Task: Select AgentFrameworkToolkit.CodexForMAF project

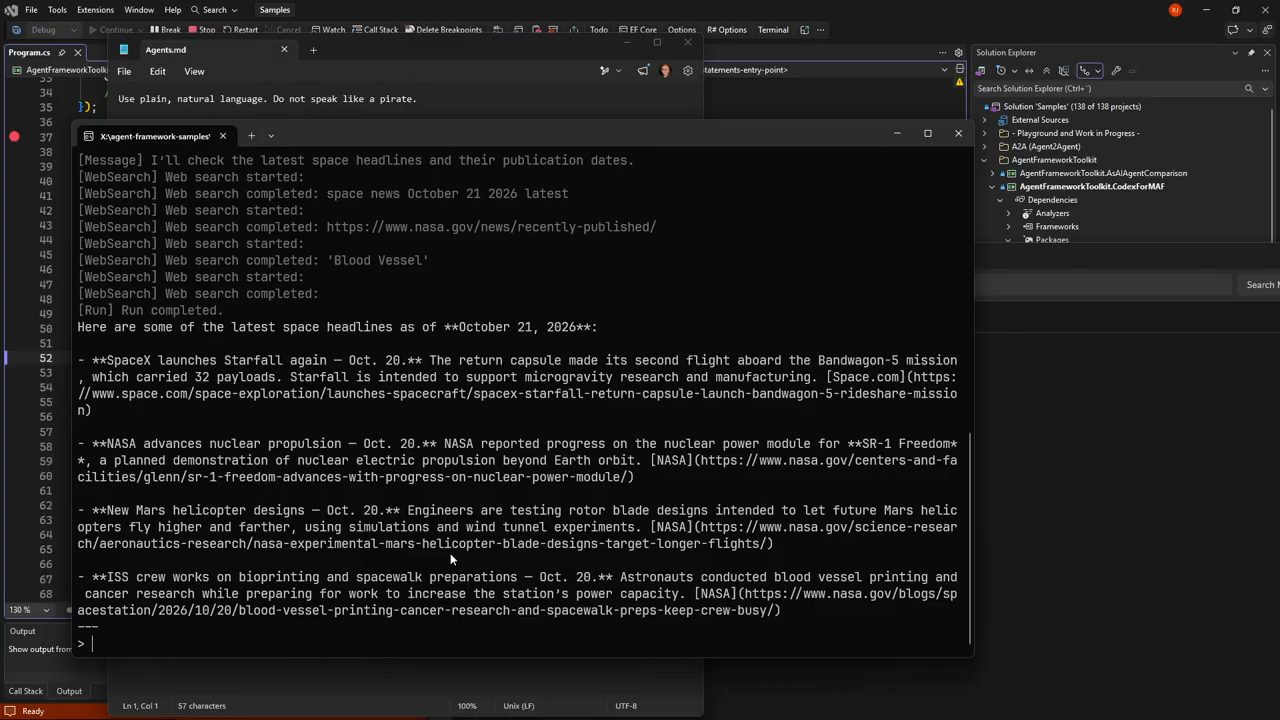Action: 1092,187
